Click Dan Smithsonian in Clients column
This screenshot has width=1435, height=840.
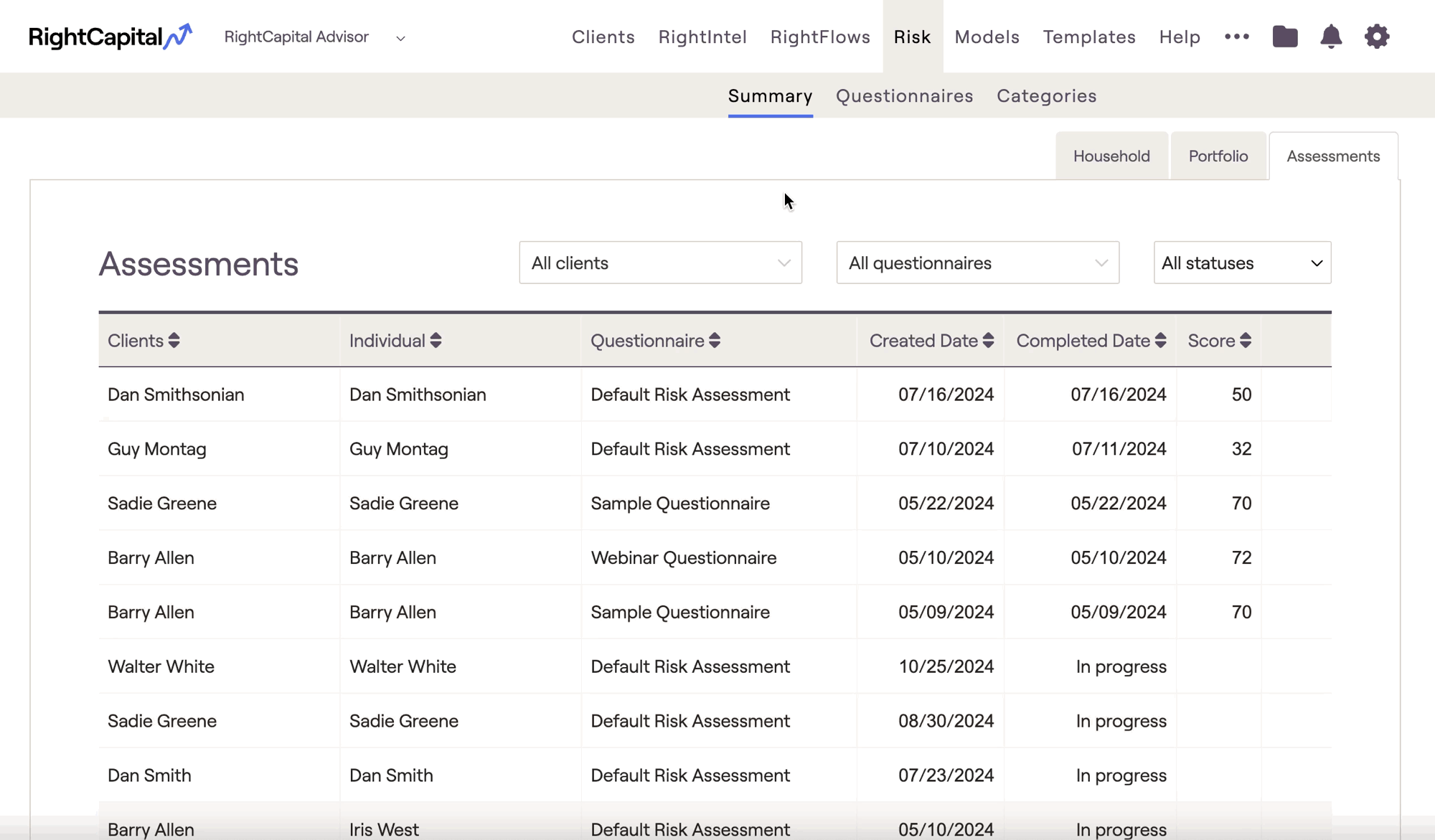point(176,395)
